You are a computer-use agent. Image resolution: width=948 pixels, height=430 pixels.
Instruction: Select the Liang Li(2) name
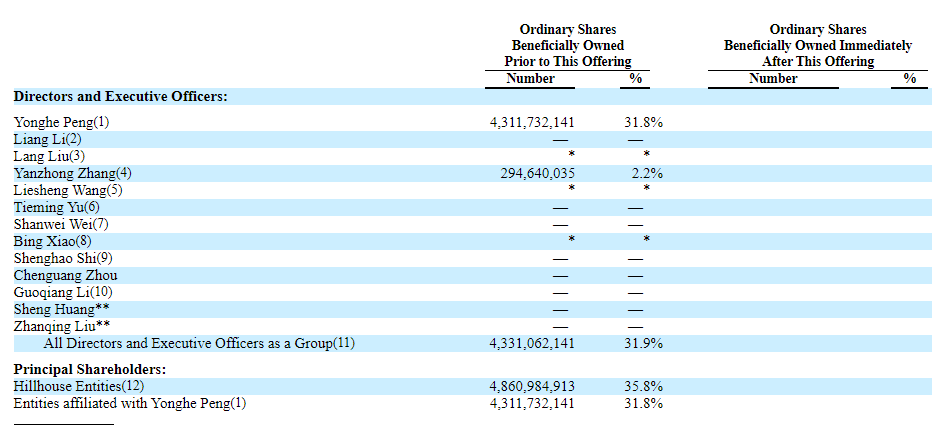pyautogui.click(x=48, y=139)
